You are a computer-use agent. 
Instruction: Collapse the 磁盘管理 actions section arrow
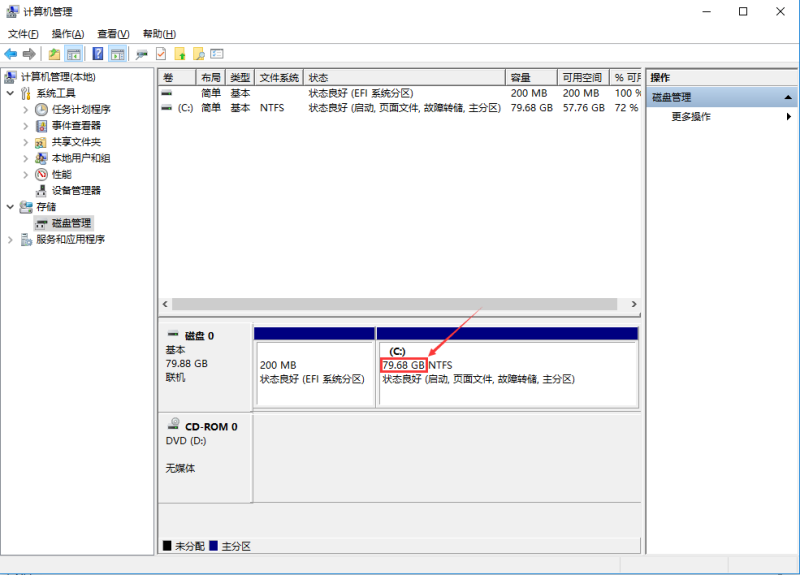tap(788, 97)
